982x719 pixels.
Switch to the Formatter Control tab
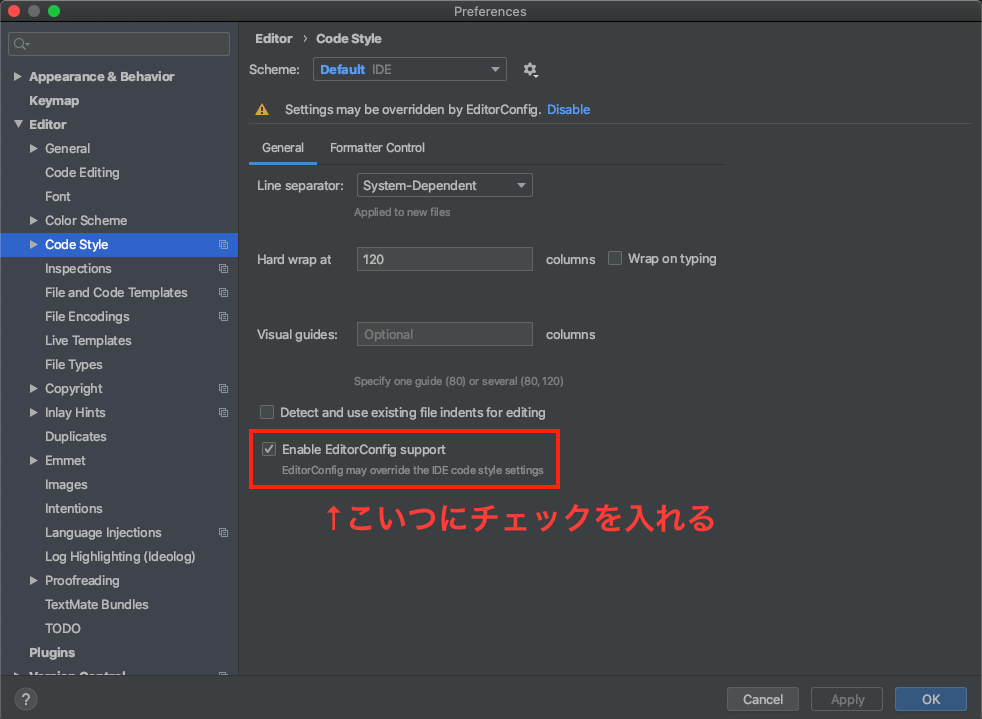pyautogui.click(x=377, y=147)
